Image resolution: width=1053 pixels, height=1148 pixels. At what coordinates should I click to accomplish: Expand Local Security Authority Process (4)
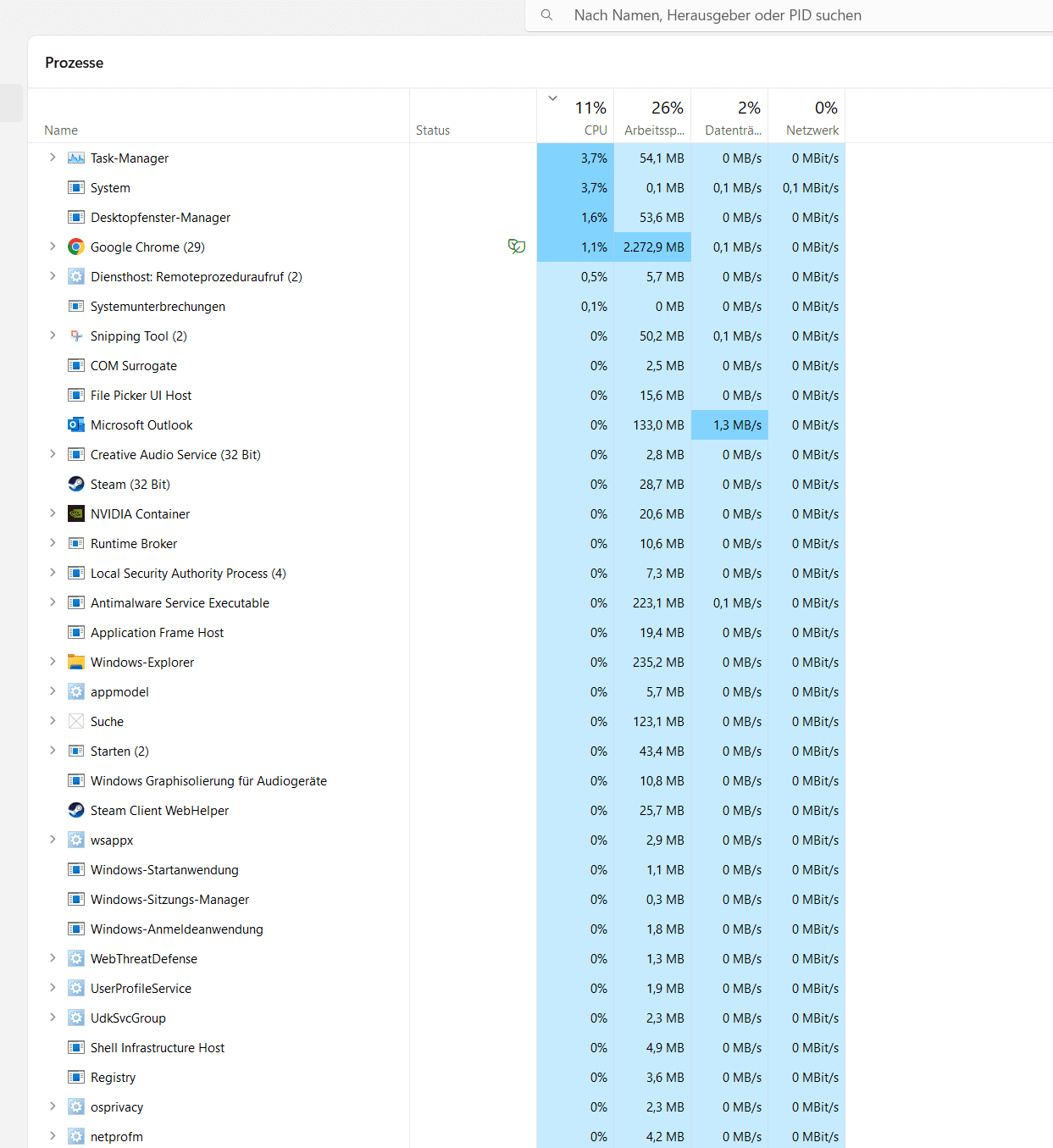coord(53,573)
